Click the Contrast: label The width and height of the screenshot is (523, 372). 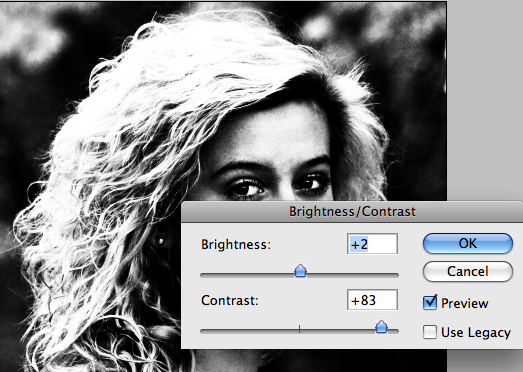tap(230, 301)
